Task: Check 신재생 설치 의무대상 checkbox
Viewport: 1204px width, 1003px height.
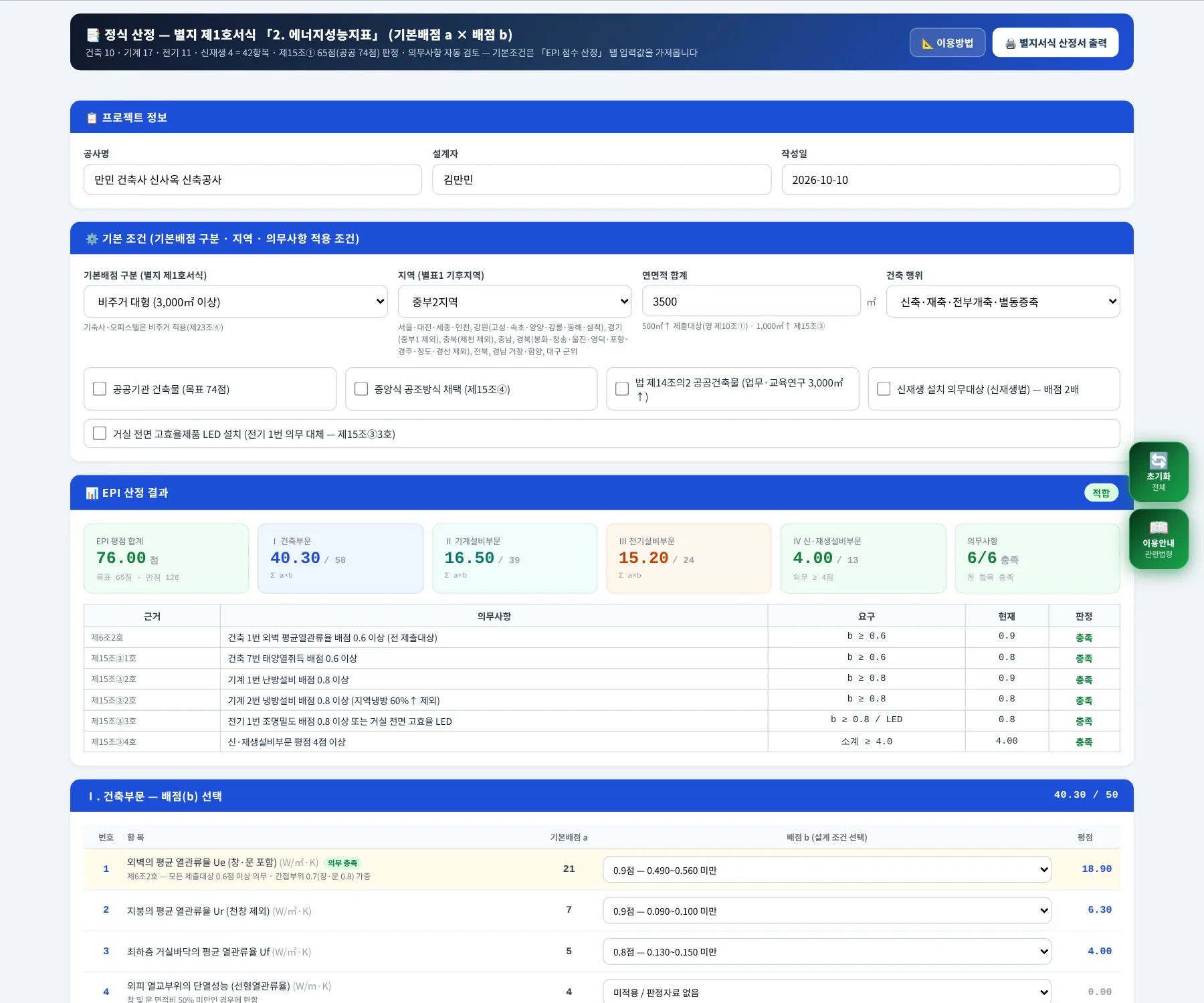Action: point(884,389)
